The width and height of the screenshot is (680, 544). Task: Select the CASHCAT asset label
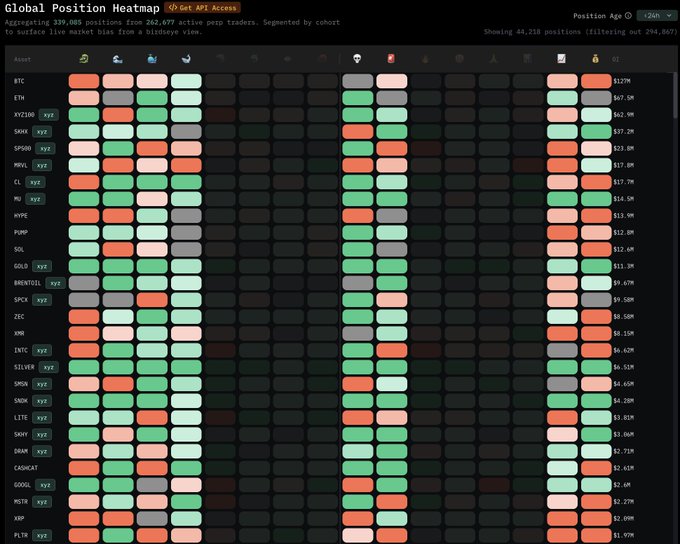point(26,468)
